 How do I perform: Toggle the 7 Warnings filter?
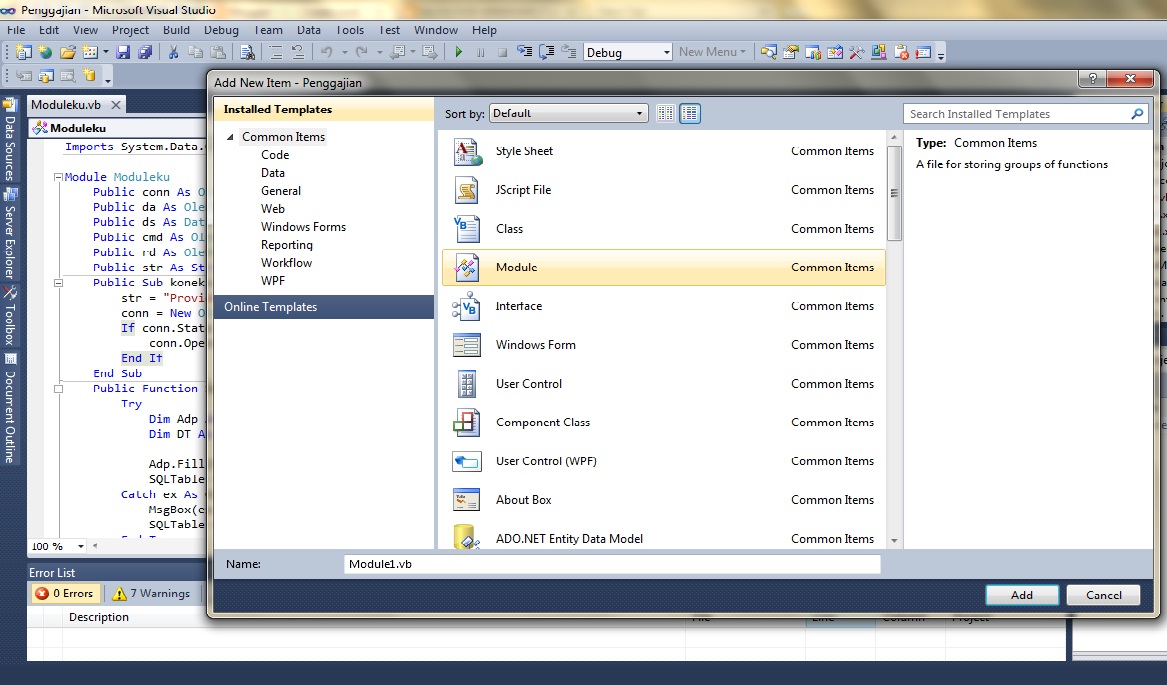tap(151, 593)
